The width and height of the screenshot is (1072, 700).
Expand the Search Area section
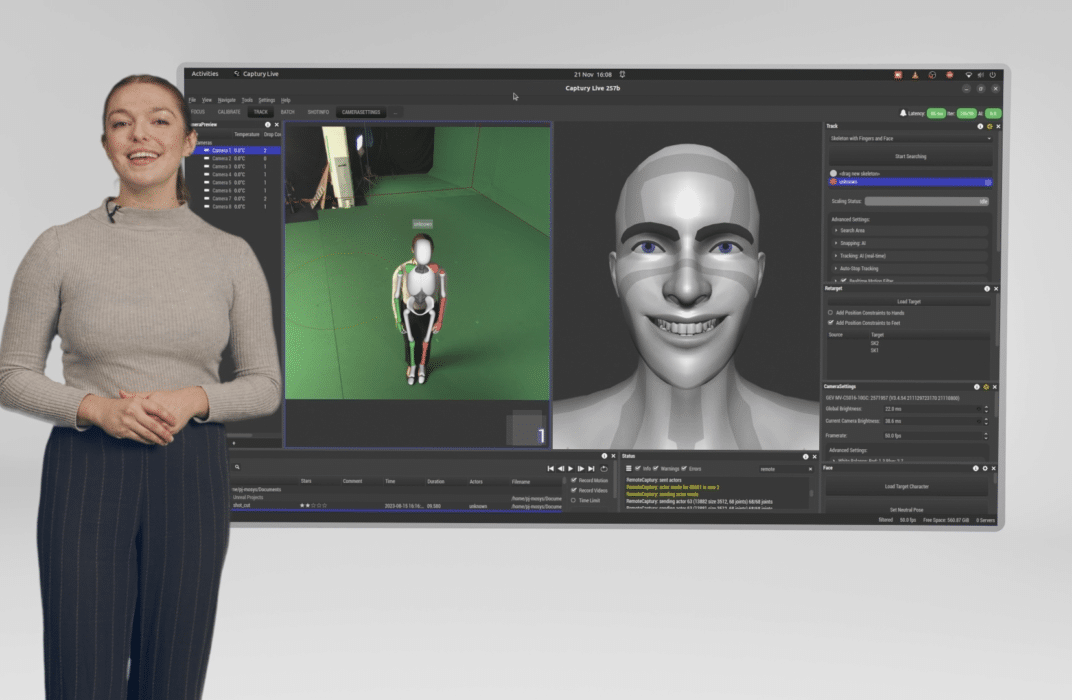909,231
